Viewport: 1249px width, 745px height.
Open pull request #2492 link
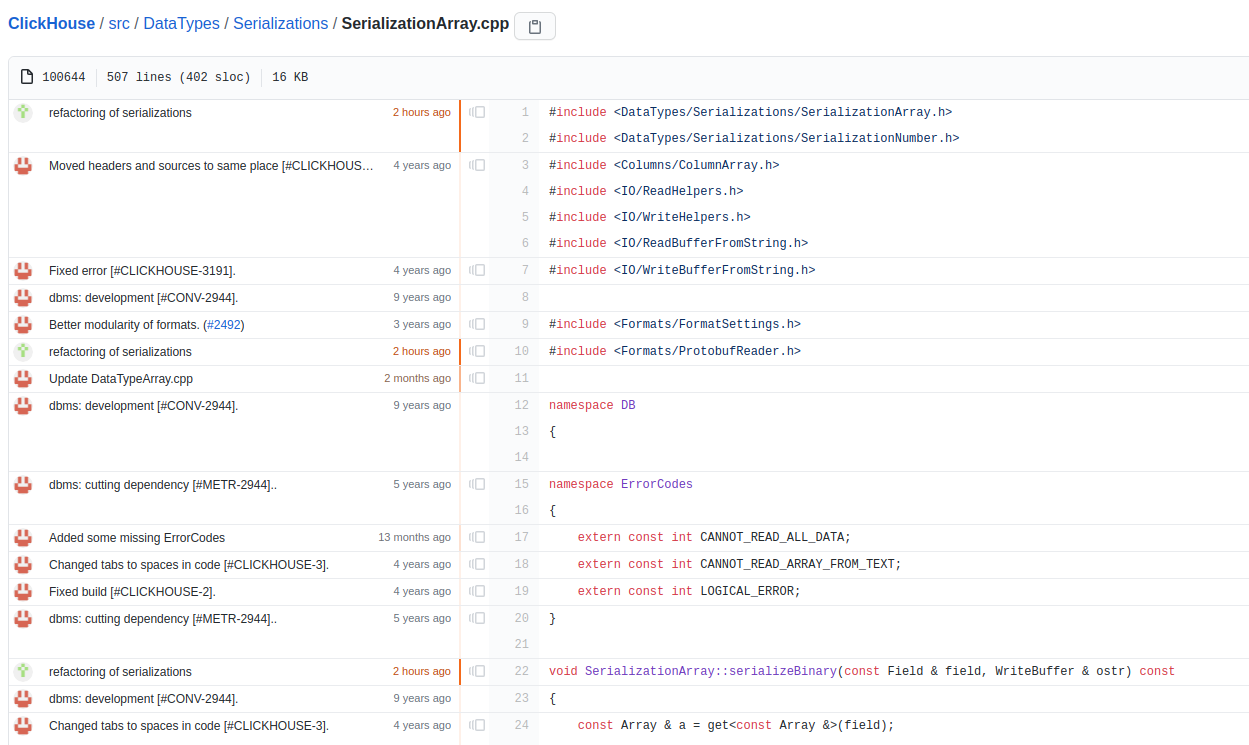pyautogui.click(x=224, y=325)
